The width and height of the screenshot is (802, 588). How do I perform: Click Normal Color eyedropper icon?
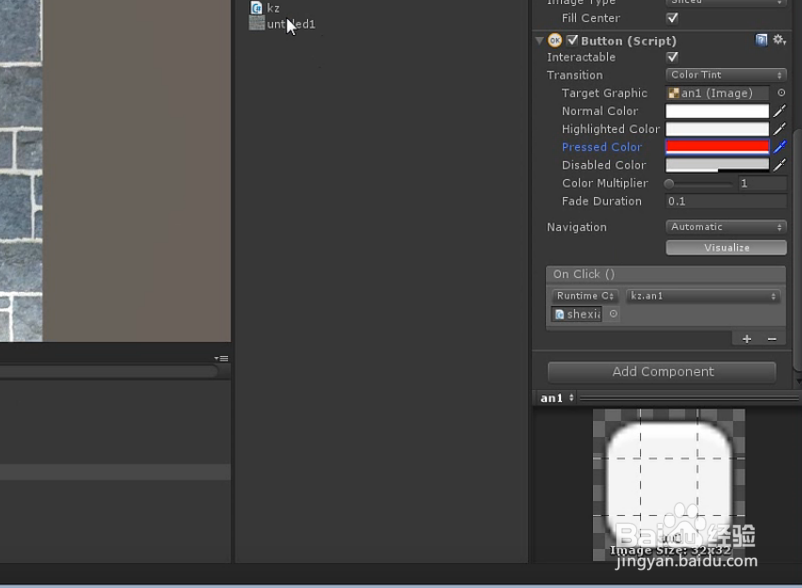[x=779, y=110]
